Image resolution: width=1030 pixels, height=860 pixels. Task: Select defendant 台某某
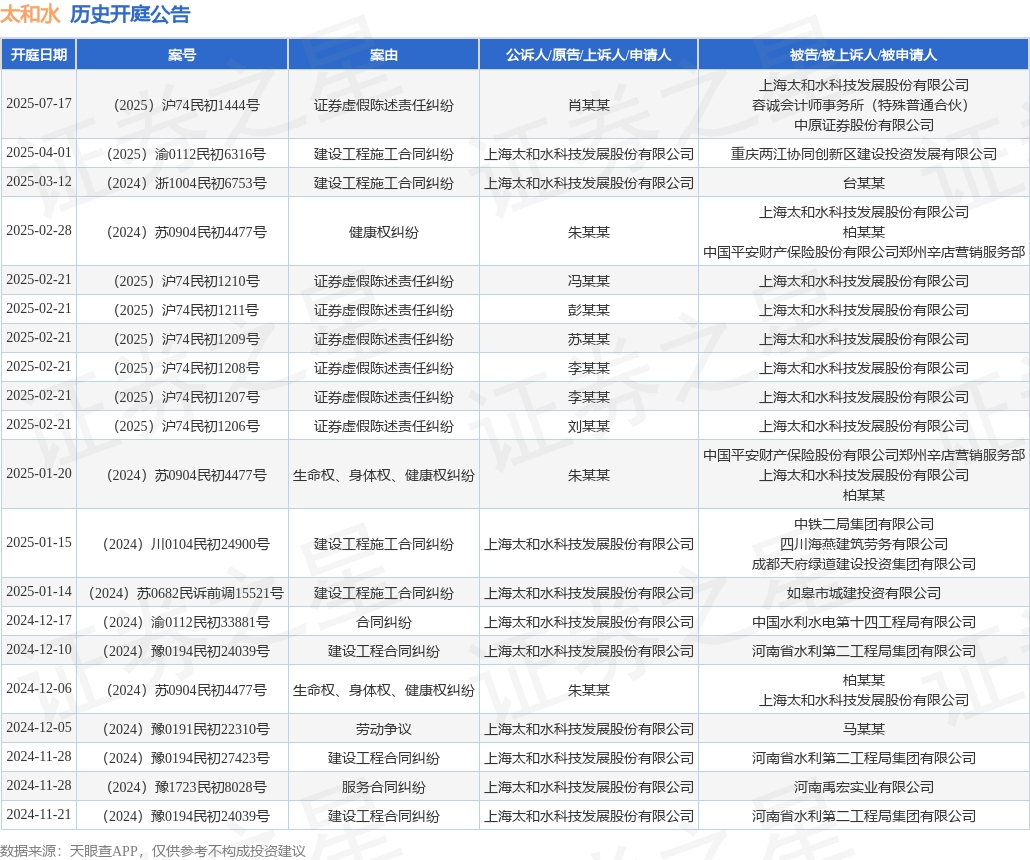click(x=864, y=183)
